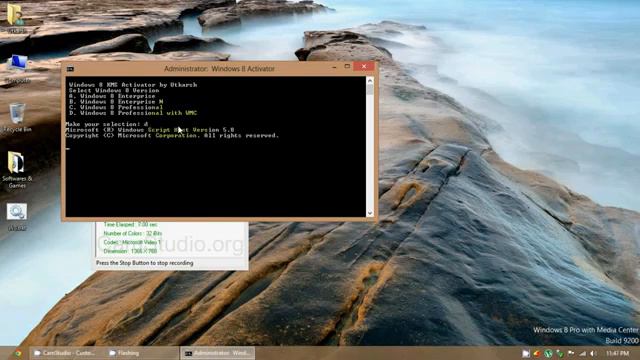Click 'B. Windows 8 Enterprise N' console line

click(x=116, y=102)
